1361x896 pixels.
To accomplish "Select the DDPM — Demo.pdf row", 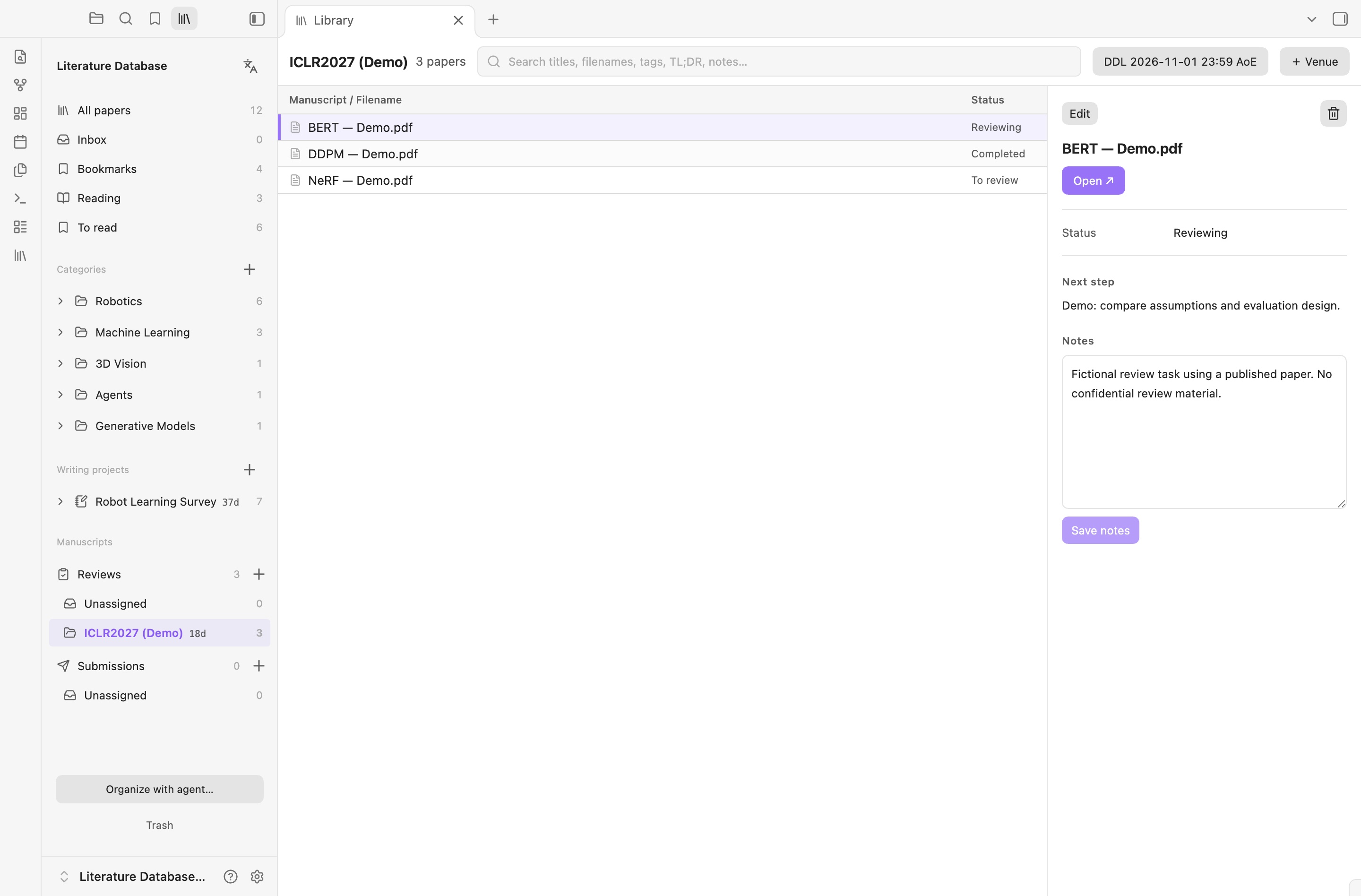I will tap(662, 154).
